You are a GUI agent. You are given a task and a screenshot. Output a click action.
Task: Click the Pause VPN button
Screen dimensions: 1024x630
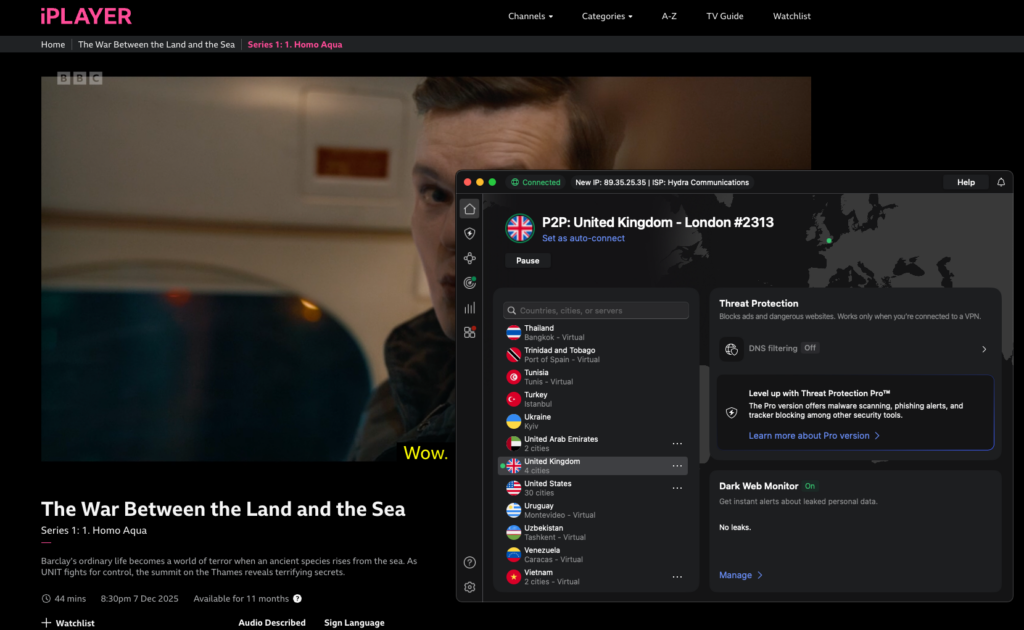pos(528,260)
